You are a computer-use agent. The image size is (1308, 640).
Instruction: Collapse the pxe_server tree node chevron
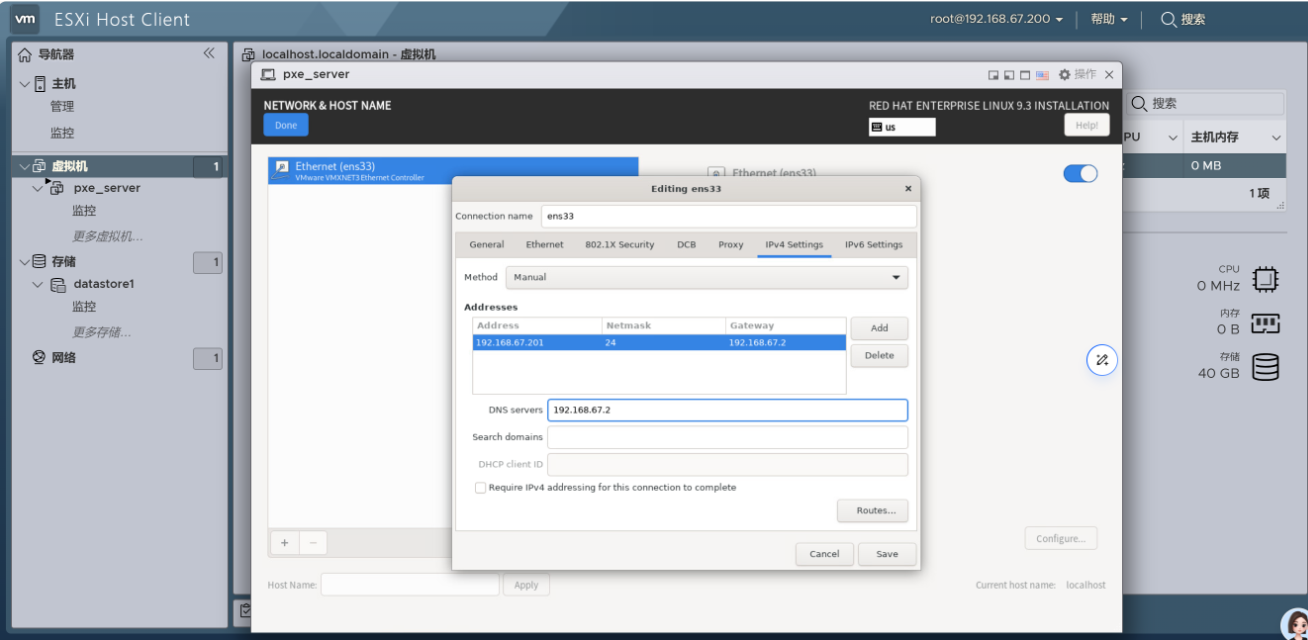coord(38,188)
